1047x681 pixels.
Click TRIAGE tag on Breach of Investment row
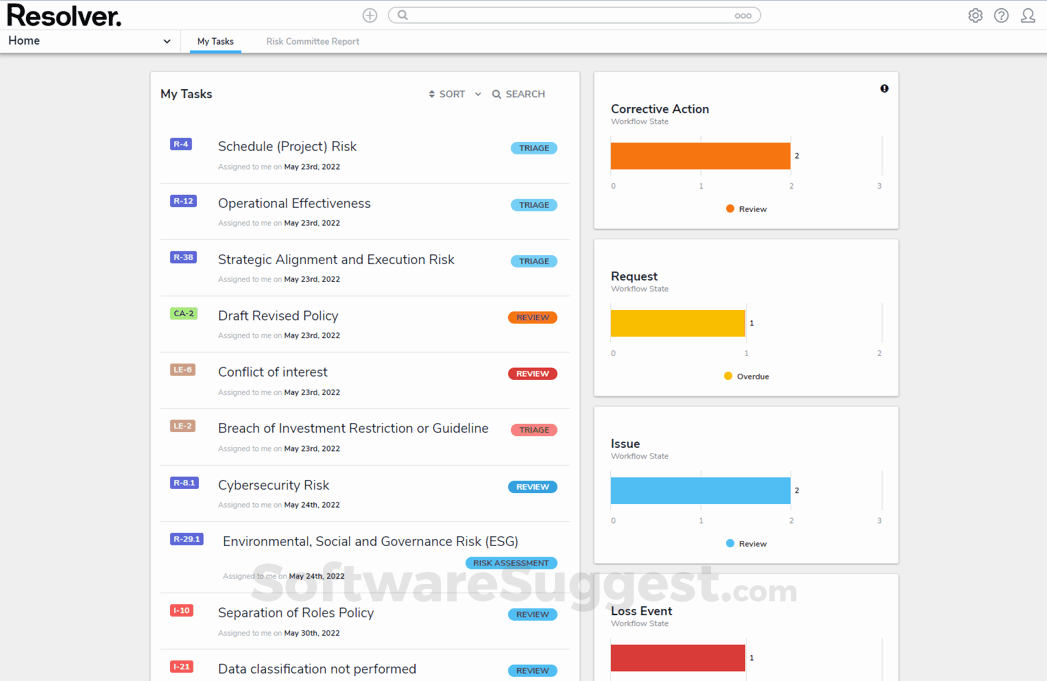point(534,430)
